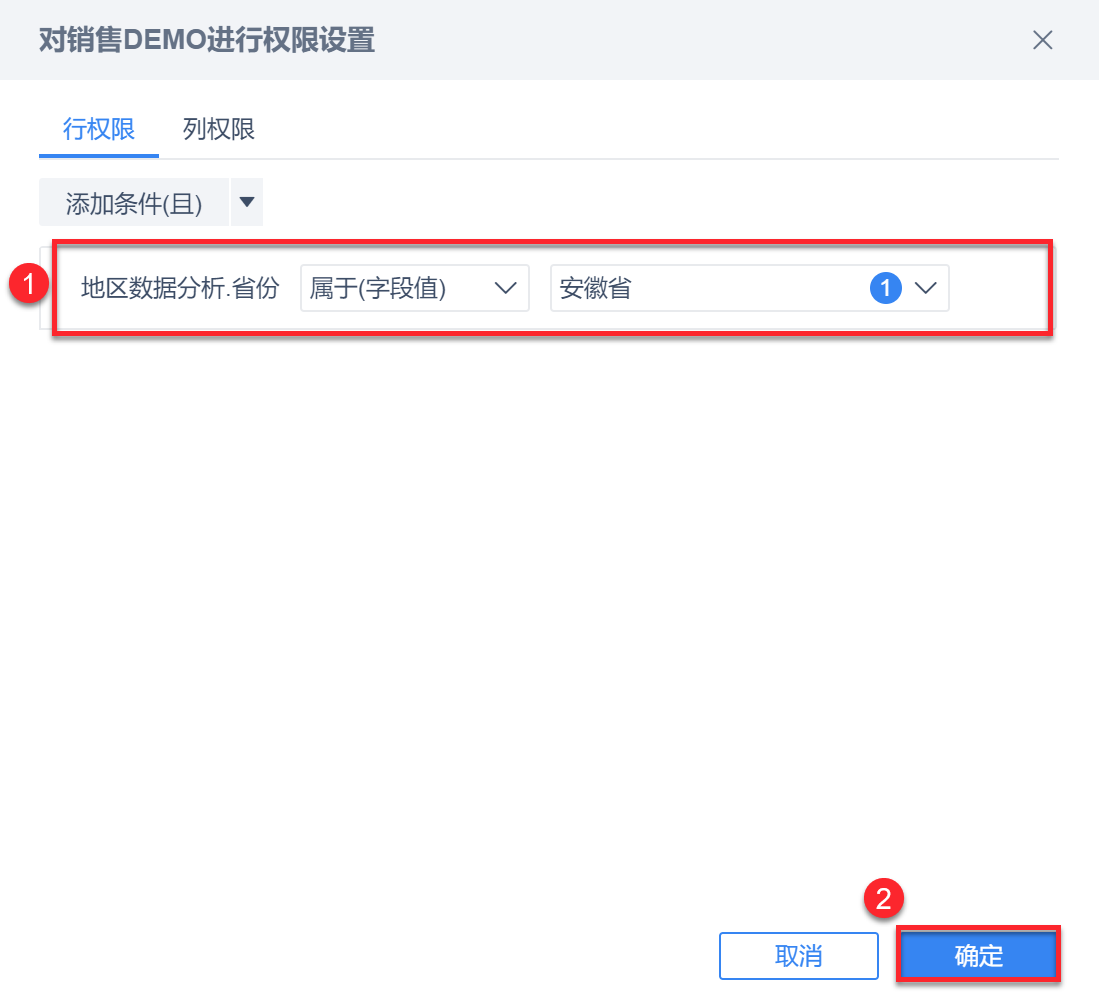Switch to the 行权限 tab
Screen dimensions: 1100x1000
point(99,129)
